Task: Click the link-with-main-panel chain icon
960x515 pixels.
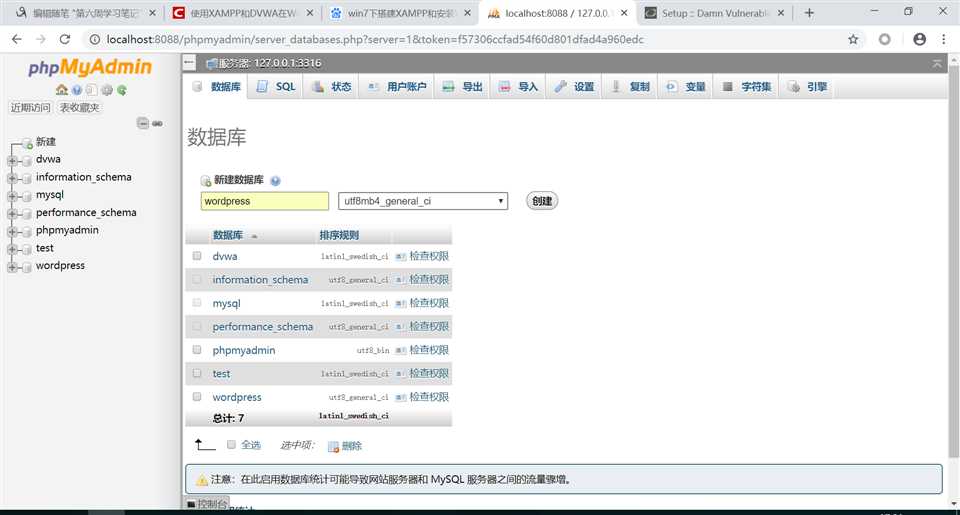Action: (157, 124)
